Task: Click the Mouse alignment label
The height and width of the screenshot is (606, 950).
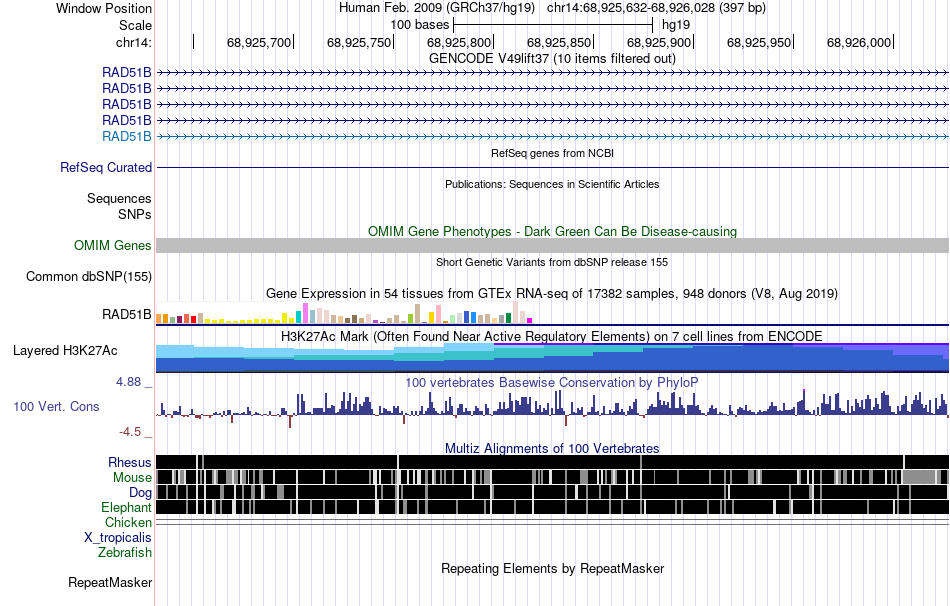Action: (132, 478)
